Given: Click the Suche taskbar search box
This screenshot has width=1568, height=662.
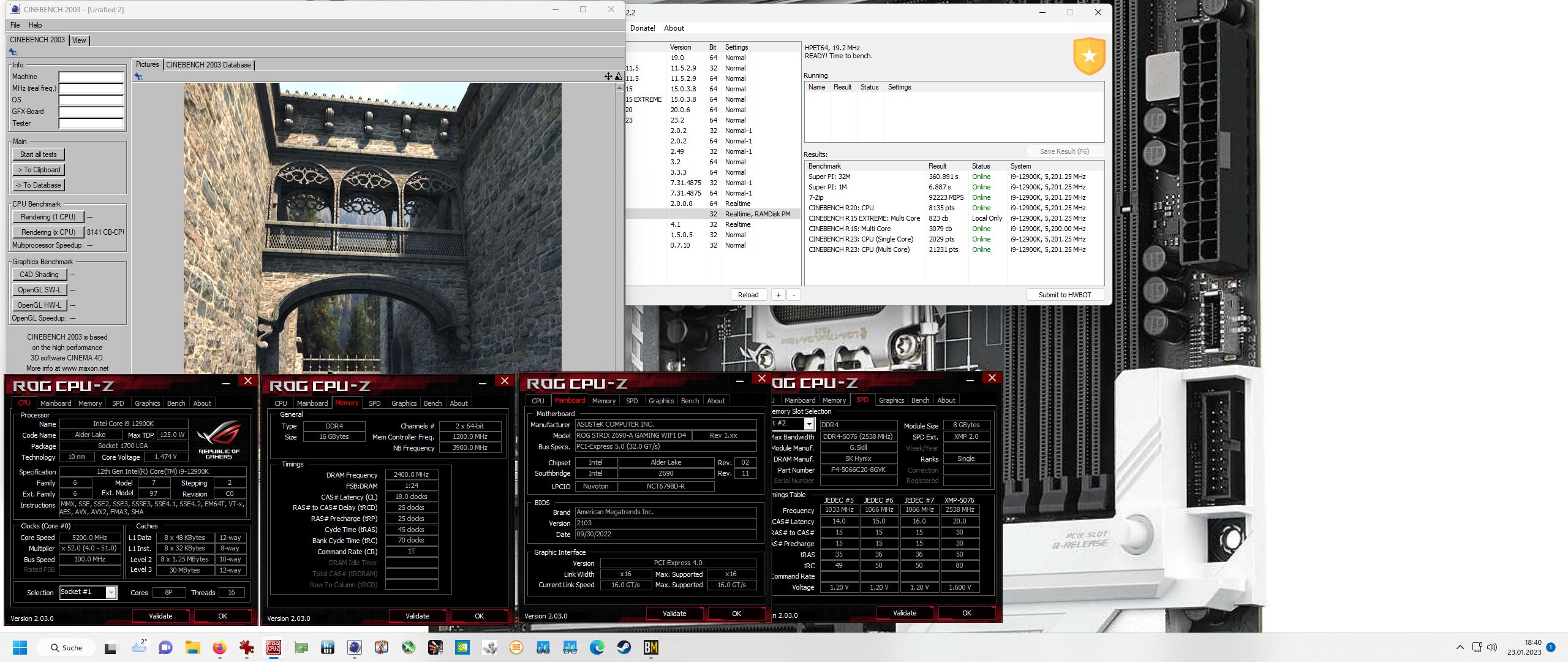Looking at the screenshot, I should [x=66, y=647].
